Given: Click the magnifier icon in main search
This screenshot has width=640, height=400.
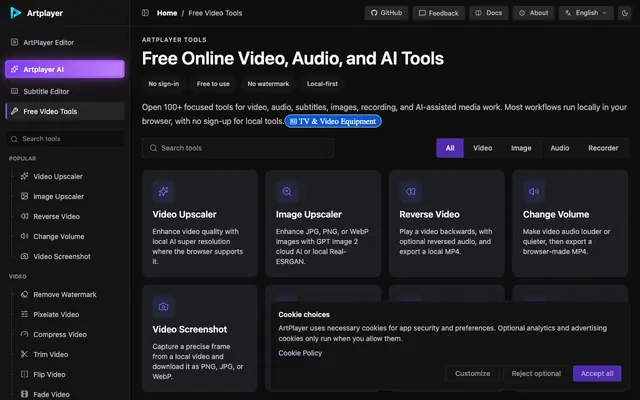Looking at the screenshot, I should click(x=153, y=148).
